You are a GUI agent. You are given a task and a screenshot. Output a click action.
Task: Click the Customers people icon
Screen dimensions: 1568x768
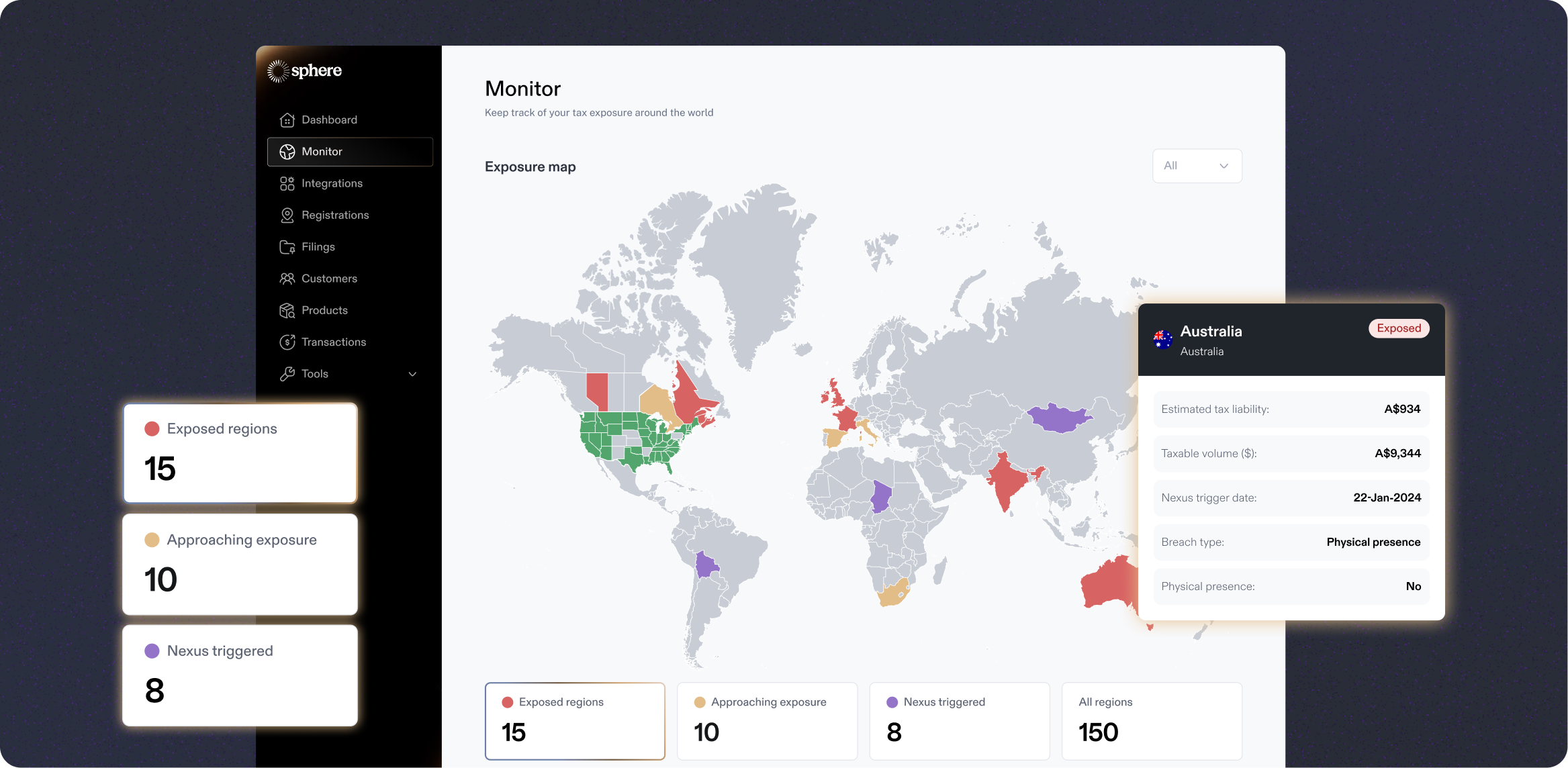[287, 279]
